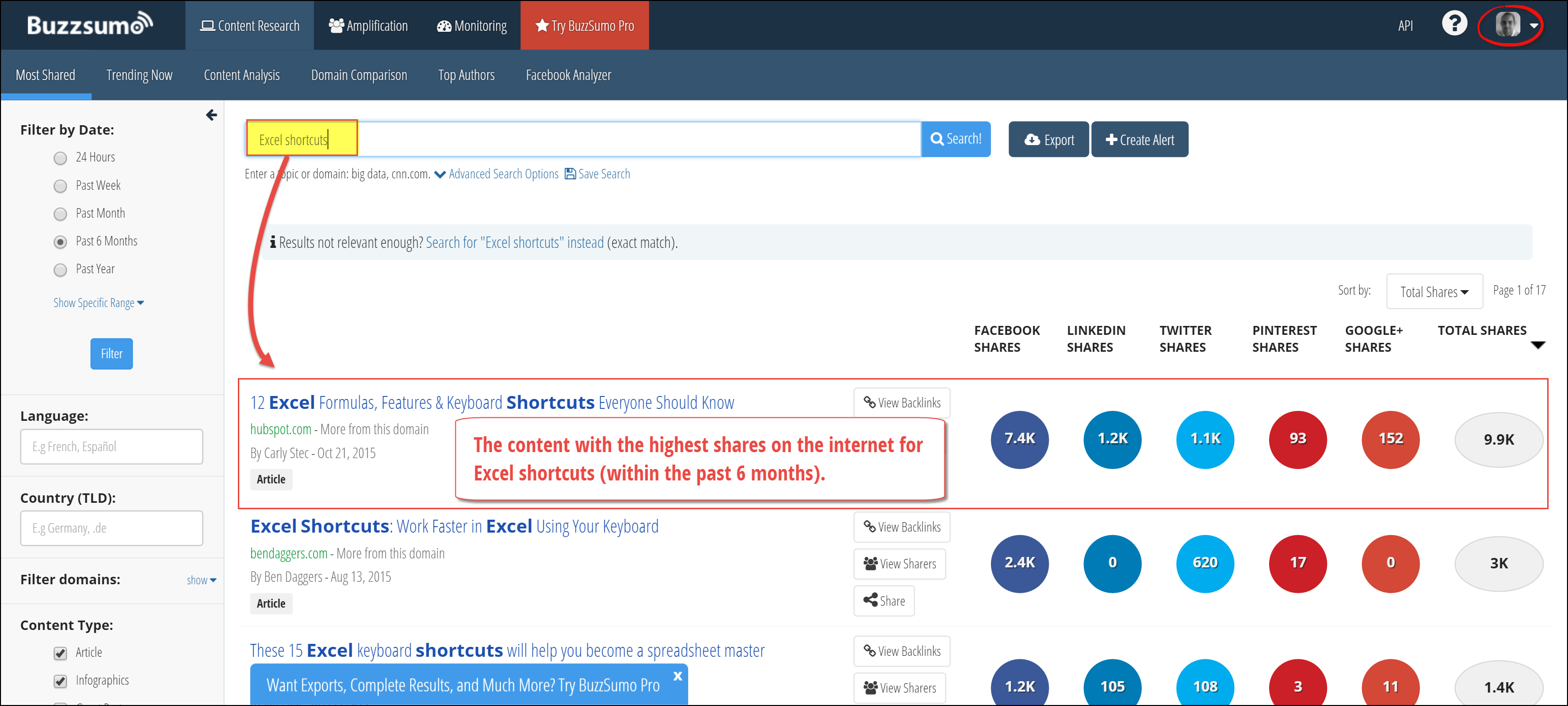Click the Search! button
Screen dimensions: 1568x706
tap(956, 139)
